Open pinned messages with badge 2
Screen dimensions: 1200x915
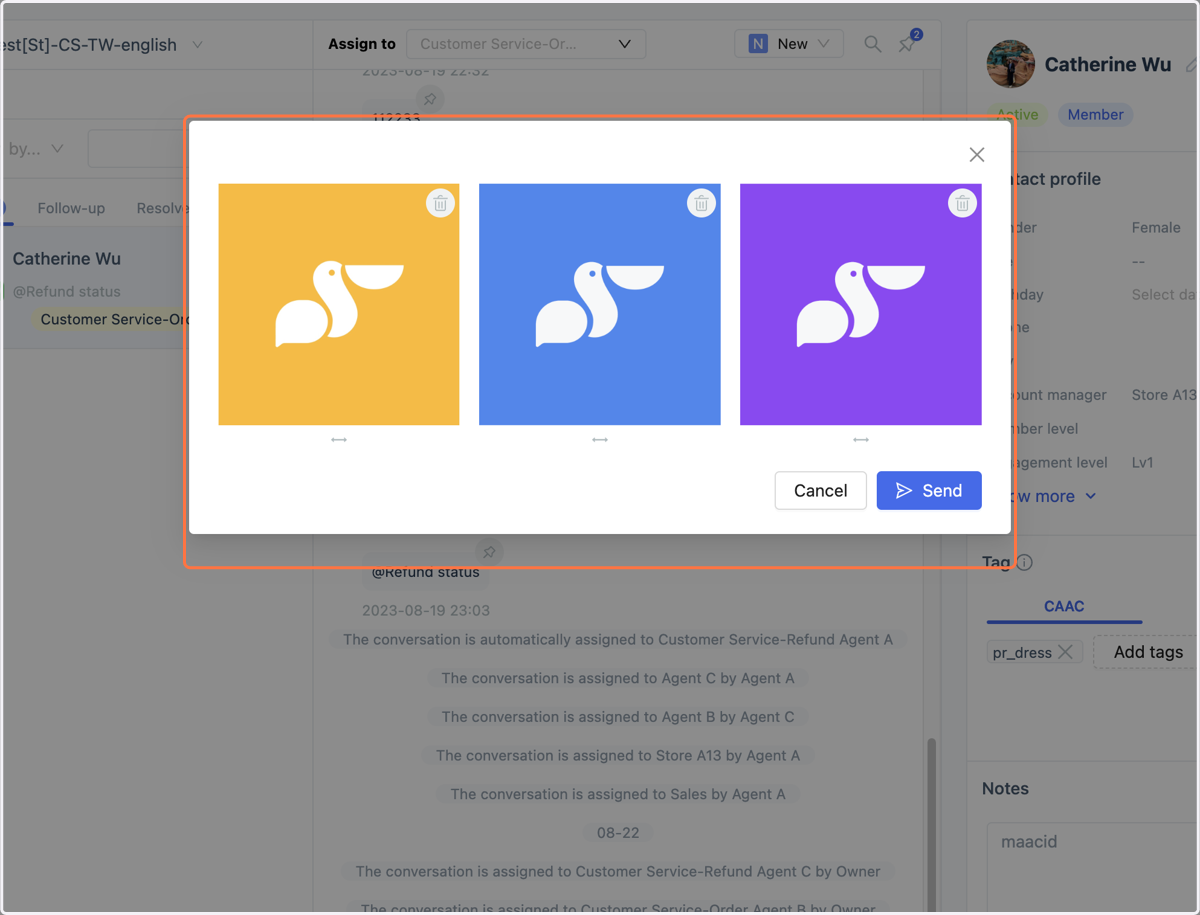click(x=908, y=43)
